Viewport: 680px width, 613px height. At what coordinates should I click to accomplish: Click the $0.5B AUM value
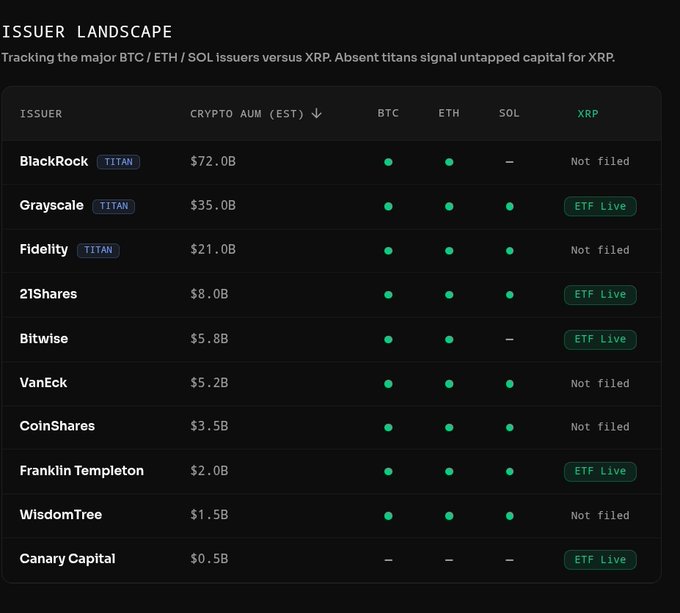click(209, 559)
